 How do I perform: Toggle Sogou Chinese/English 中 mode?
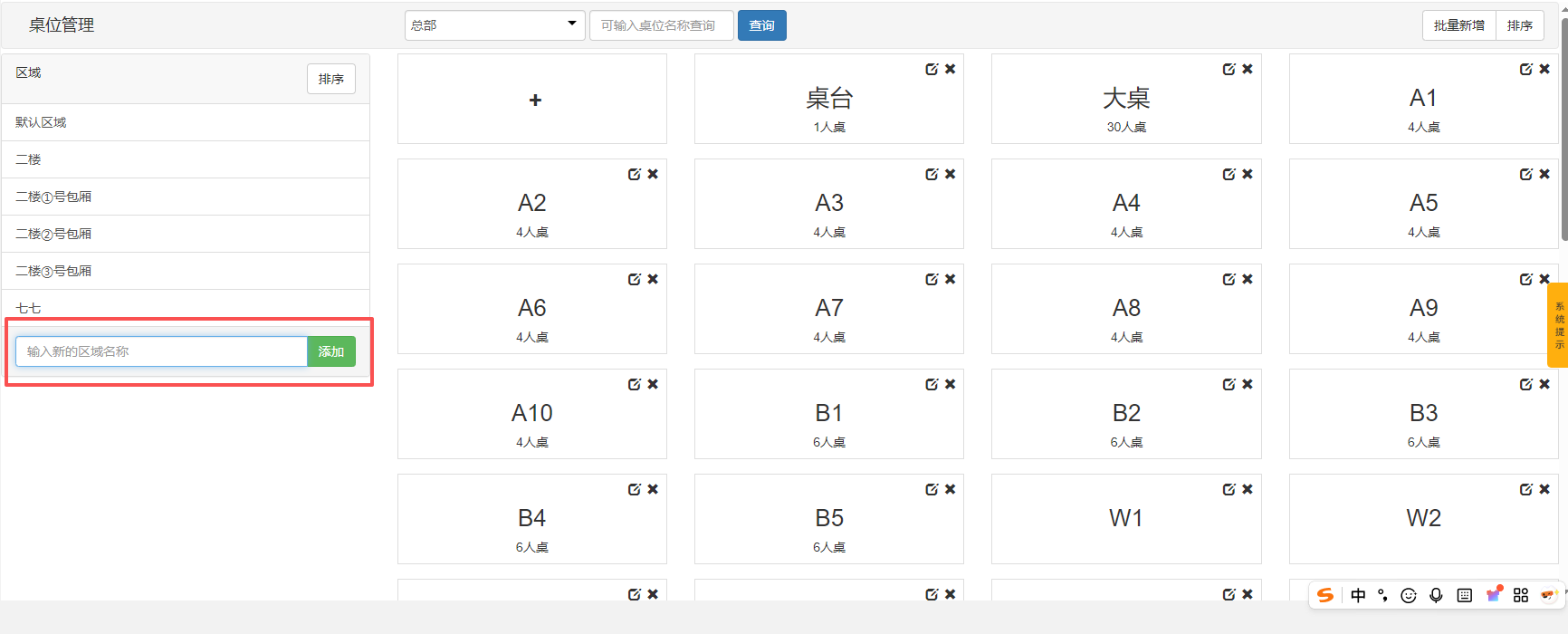[x=1358, y=595]
